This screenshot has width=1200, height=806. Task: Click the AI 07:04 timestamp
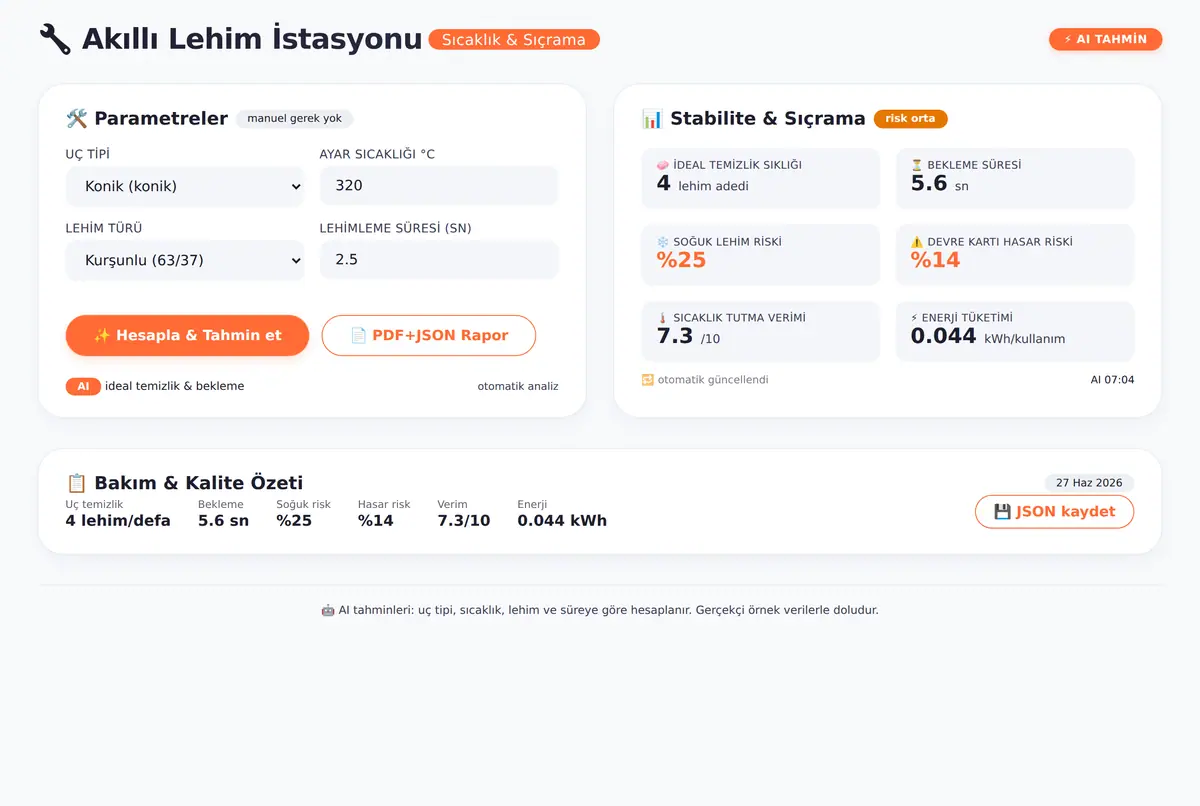[1112, 380]
